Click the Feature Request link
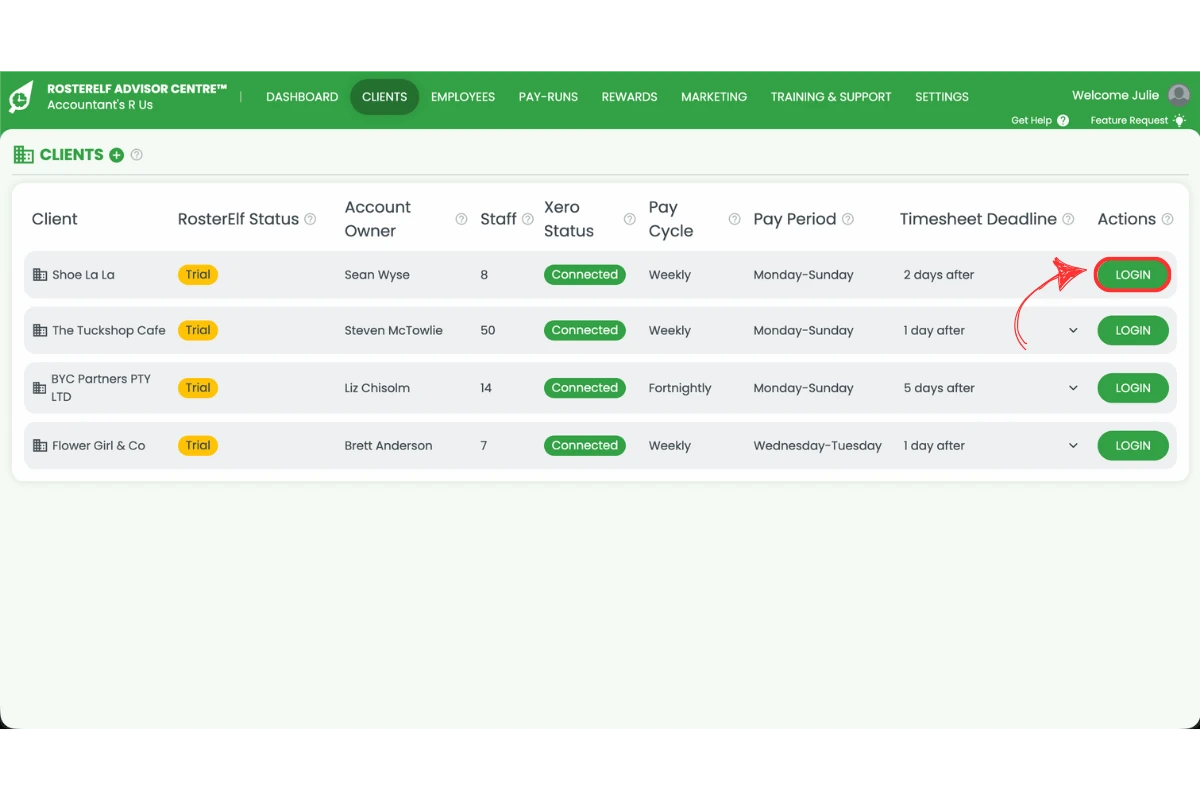Image resolution: width=1200 pixels, height=800 pixels. [1129, 120]
